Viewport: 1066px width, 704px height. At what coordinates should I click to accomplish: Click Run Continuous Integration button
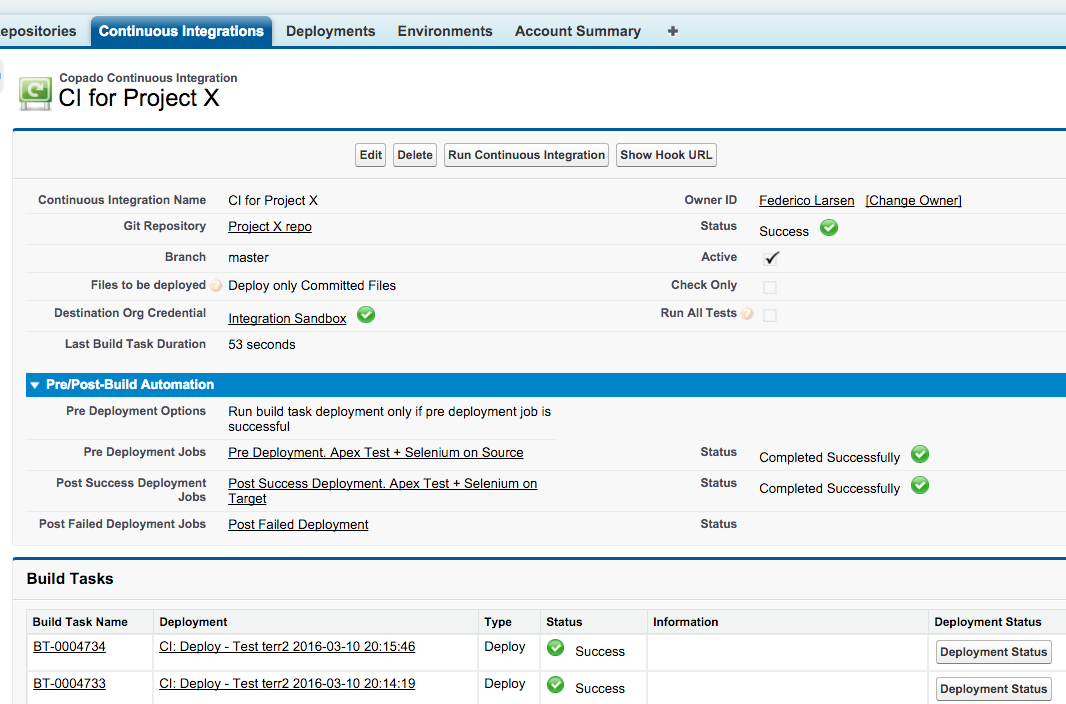(526, 155)
